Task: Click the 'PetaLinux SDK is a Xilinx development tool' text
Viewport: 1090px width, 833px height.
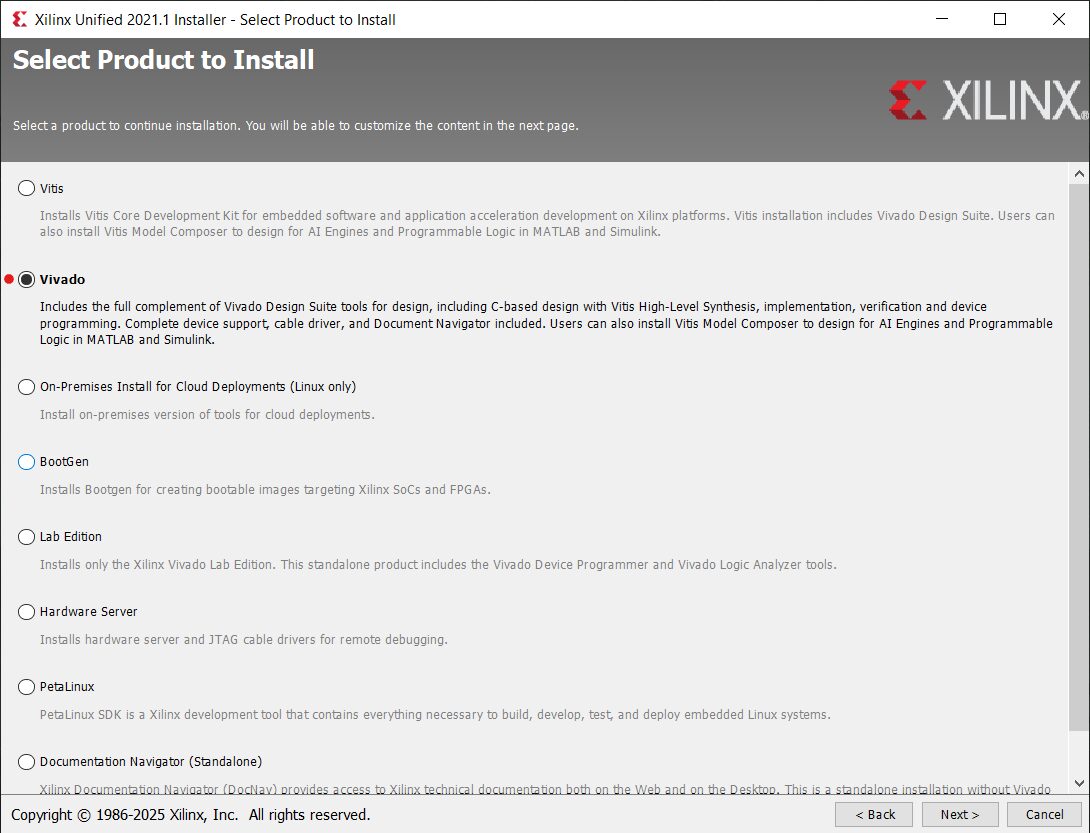Action: pyautogui.click(x=435, y=715)
